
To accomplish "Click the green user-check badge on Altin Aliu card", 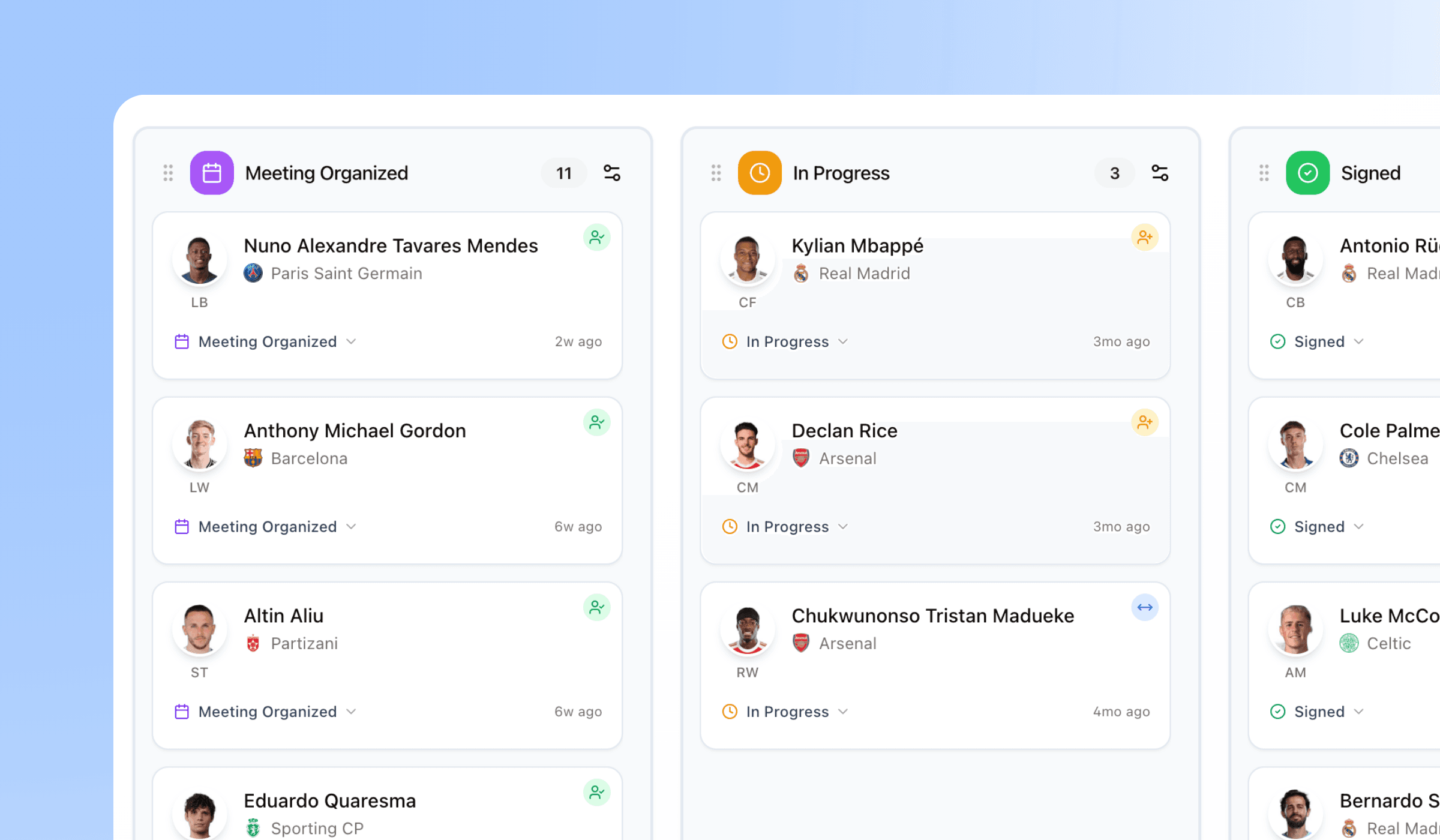I will click(597, 607).
